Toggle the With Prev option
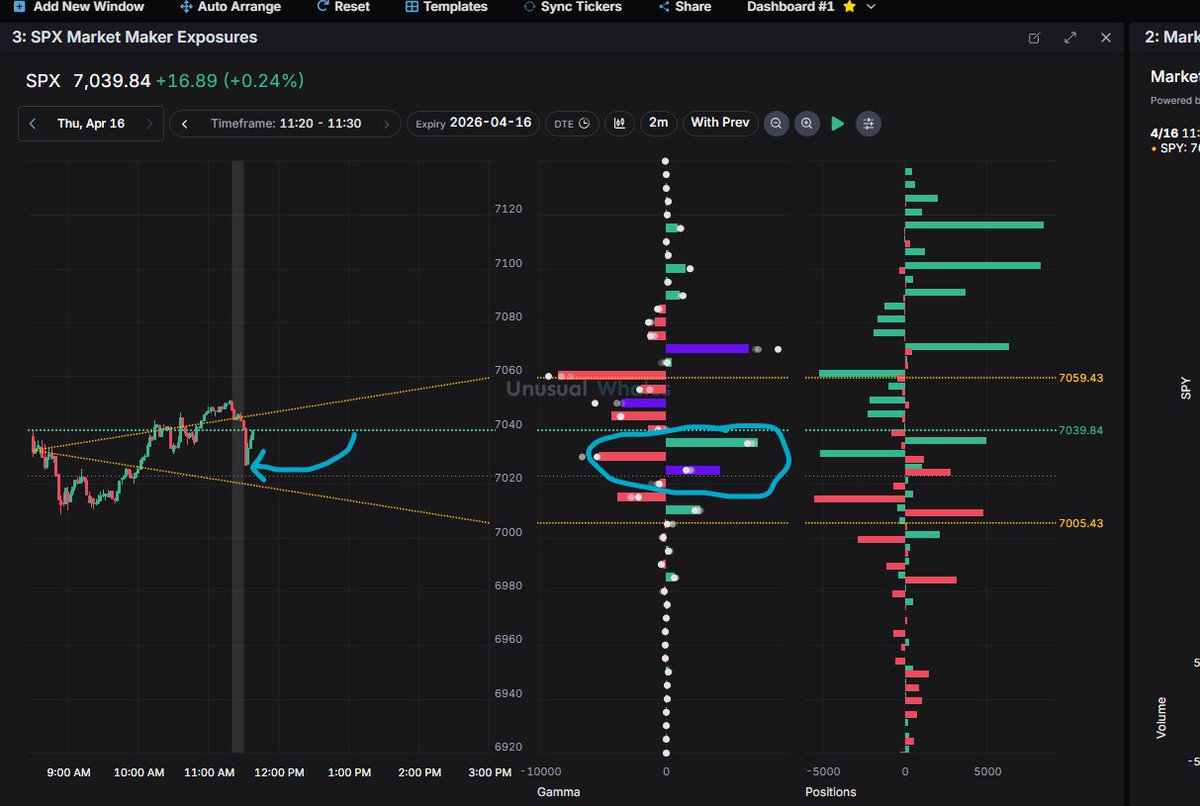Image resolution: width=1200 pixels, height=806 pixels. point(720,123)
